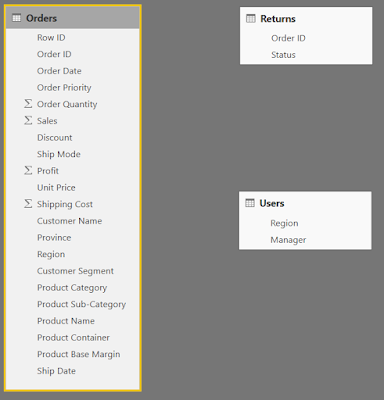Click the sigma icon beside Shipping Cost
Screen dimensions: 384x400
click(x=28, y=204)
